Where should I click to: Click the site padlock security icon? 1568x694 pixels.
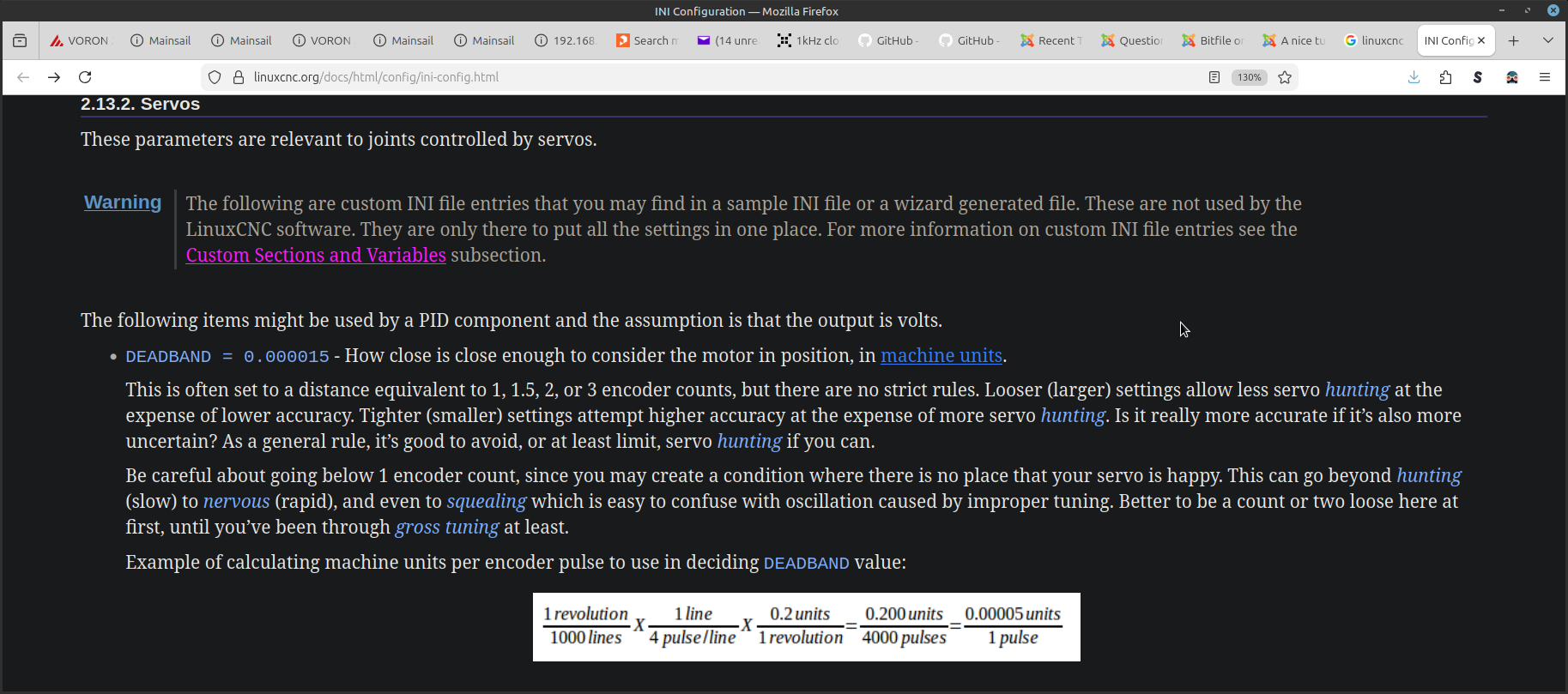[x=239, y=77]
